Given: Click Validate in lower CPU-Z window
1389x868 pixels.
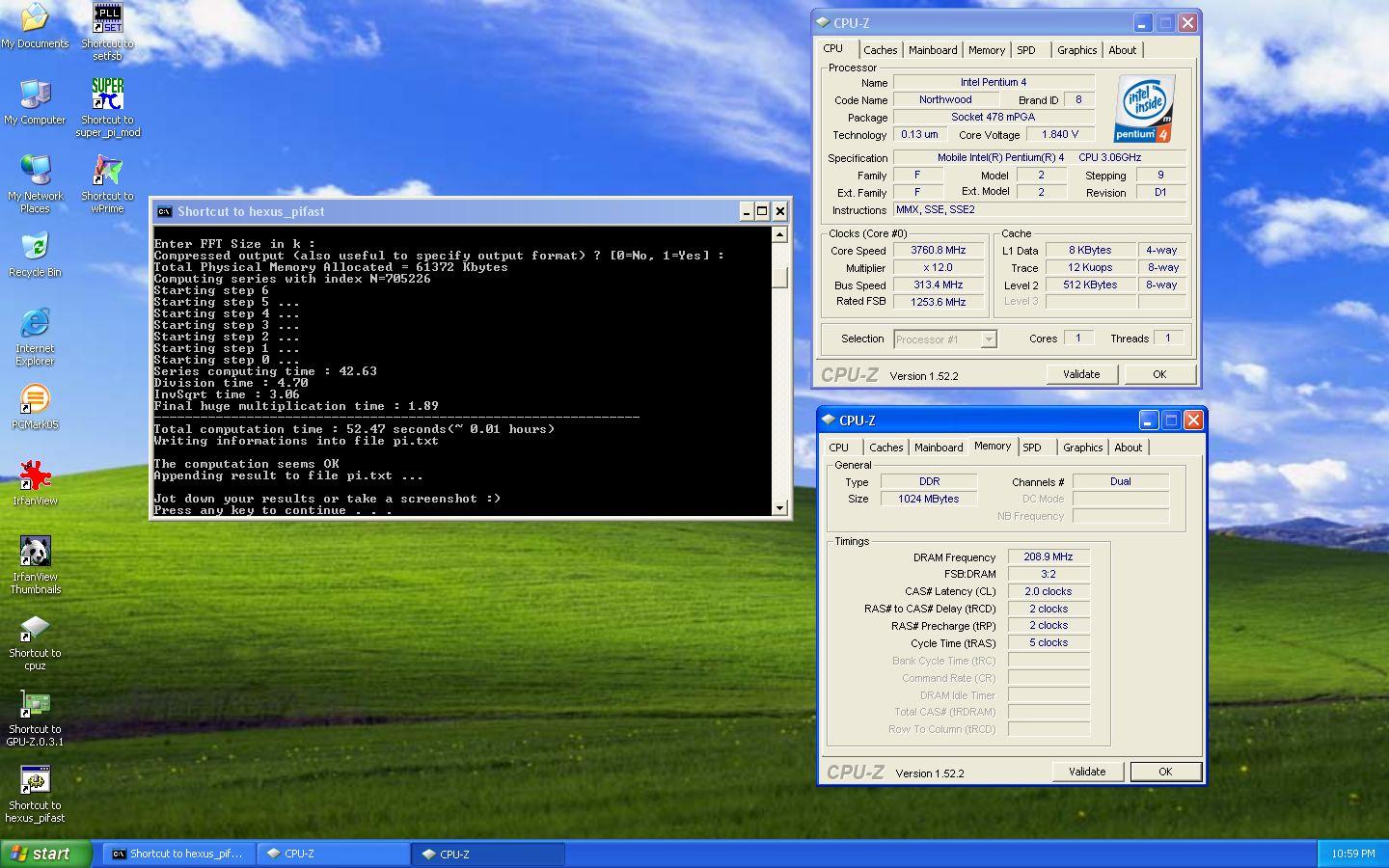Looking at the screenshot, I should [1087, 772].
